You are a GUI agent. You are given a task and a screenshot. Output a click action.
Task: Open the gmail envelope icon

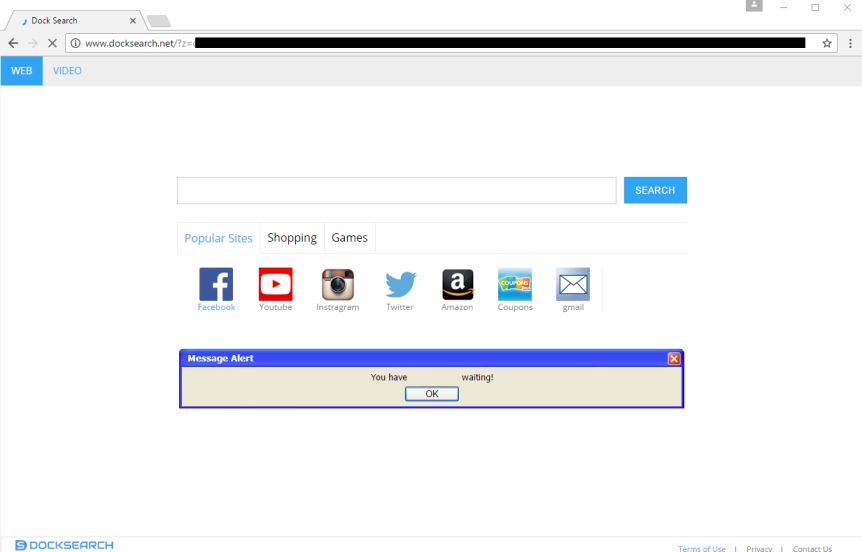[x=573, y=284]
